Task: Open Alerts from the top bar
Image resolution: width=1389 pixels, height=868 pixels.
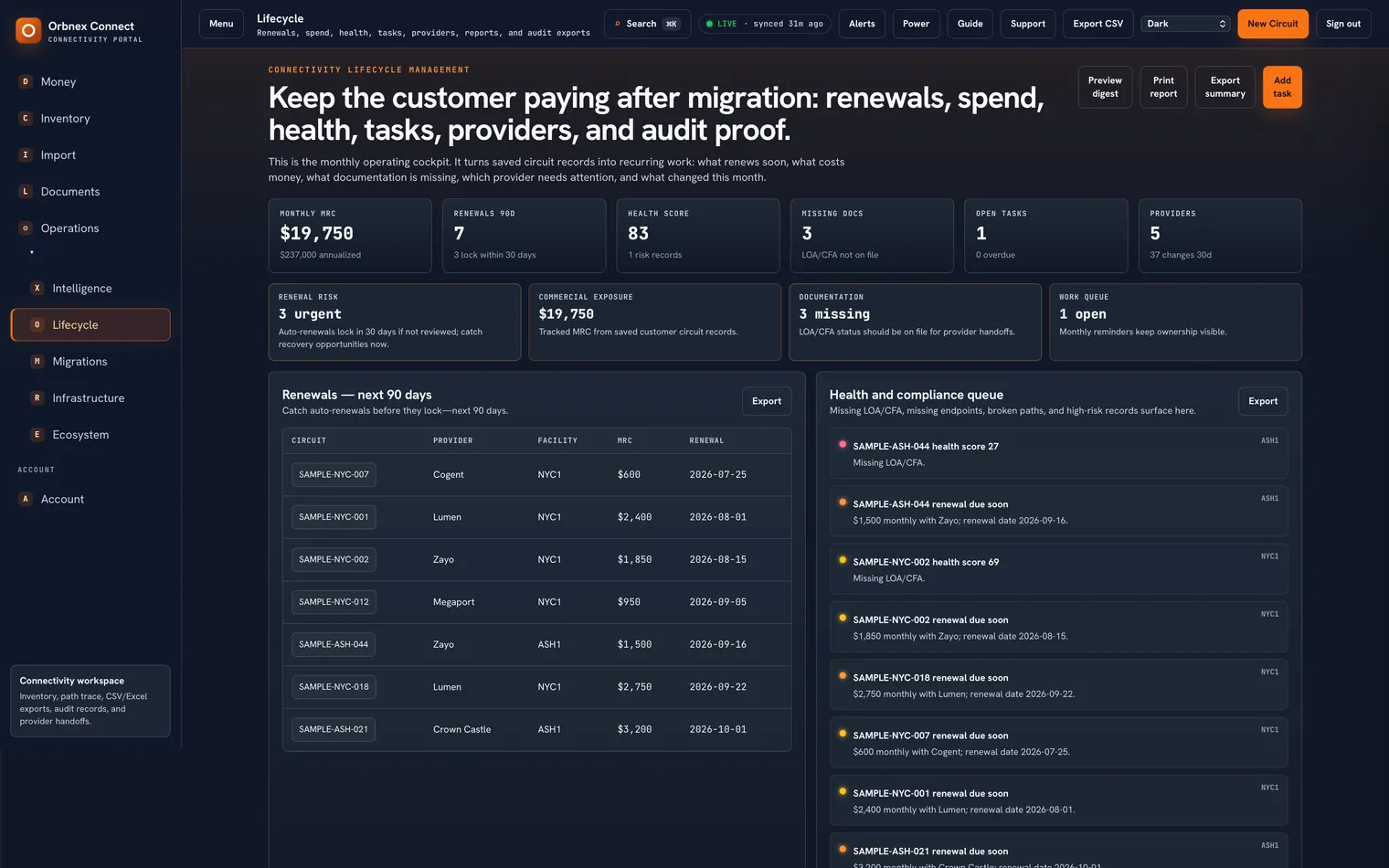Action: [862, 24]
